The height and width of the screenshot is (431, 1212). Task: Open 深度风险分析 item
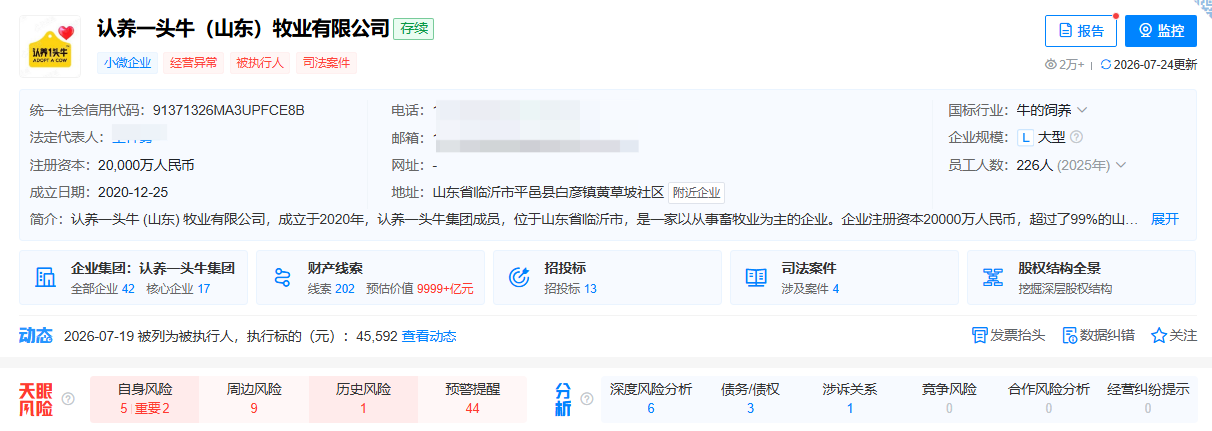[x=651, y=398]
